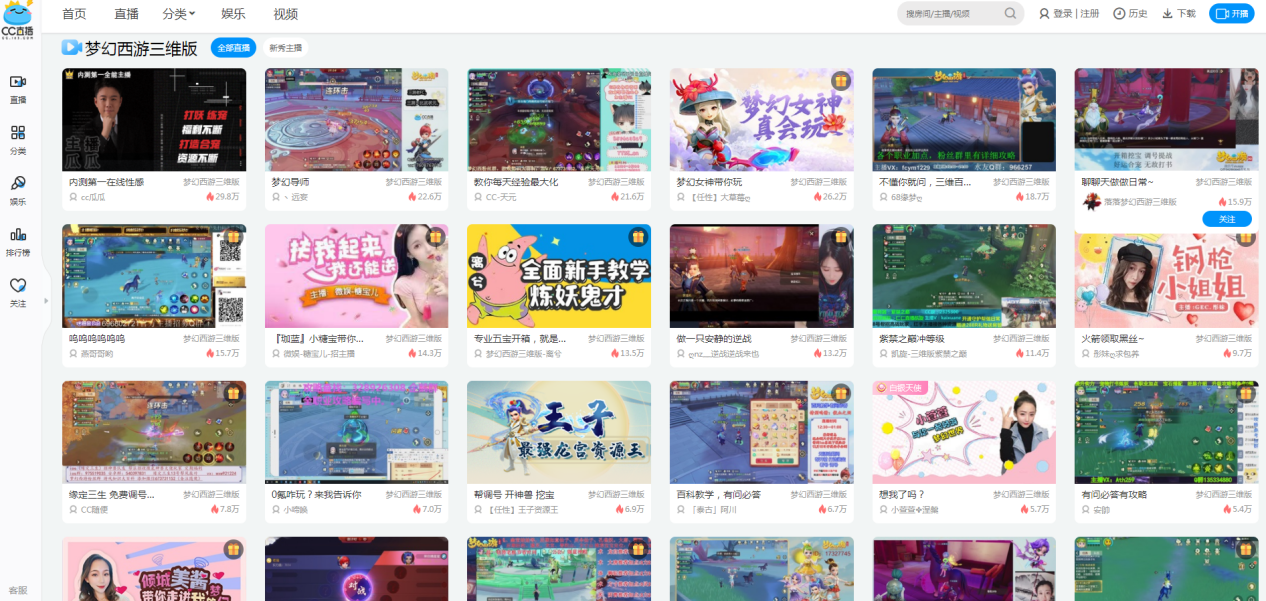Image resolution: width=1266 pixels, height=601 pixels.
Task: Click the 关注 follow button on stream card
Action: 1227,219
